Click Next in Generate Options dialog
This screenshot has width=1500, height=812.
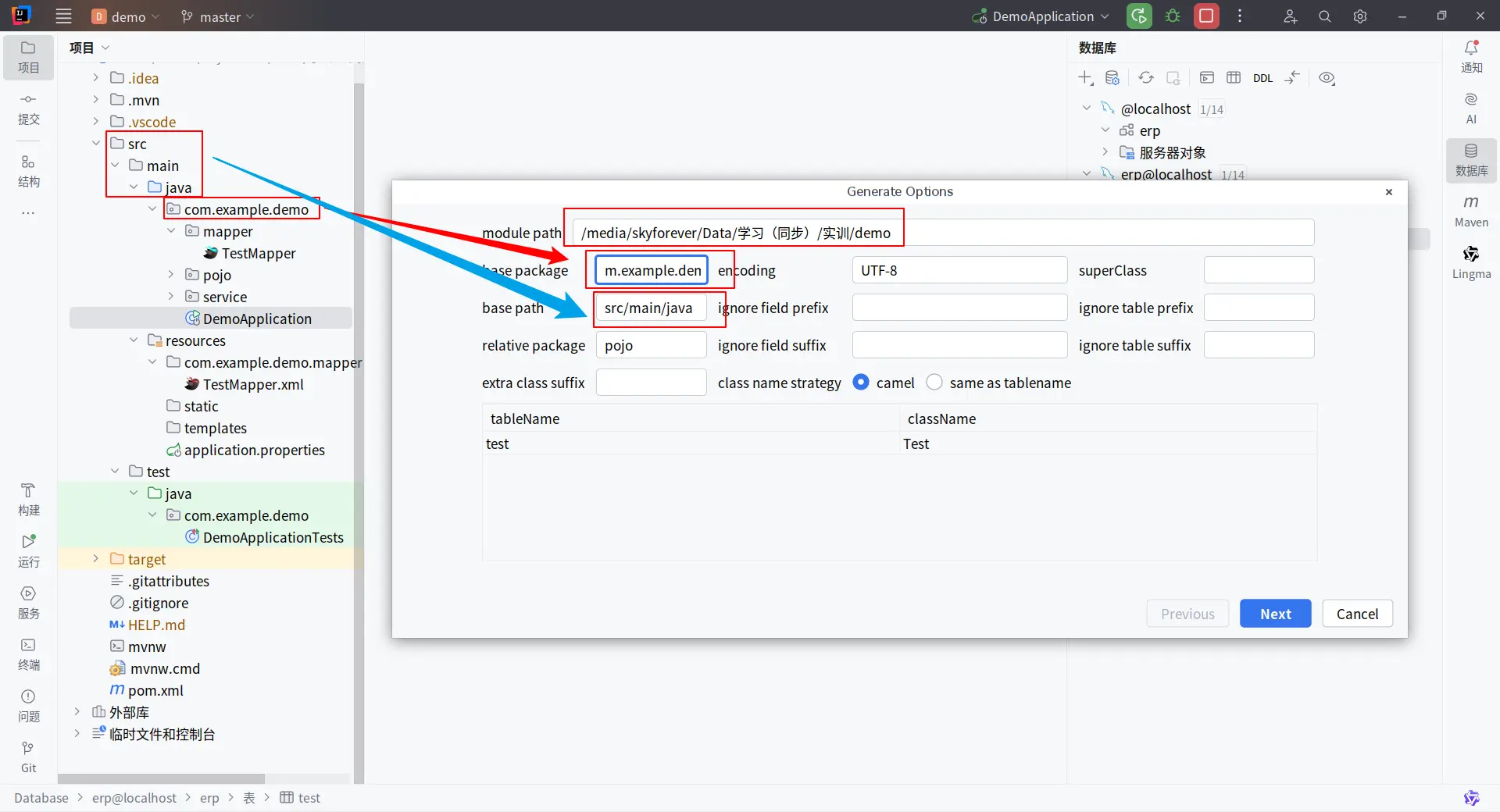coord(1275,614)
